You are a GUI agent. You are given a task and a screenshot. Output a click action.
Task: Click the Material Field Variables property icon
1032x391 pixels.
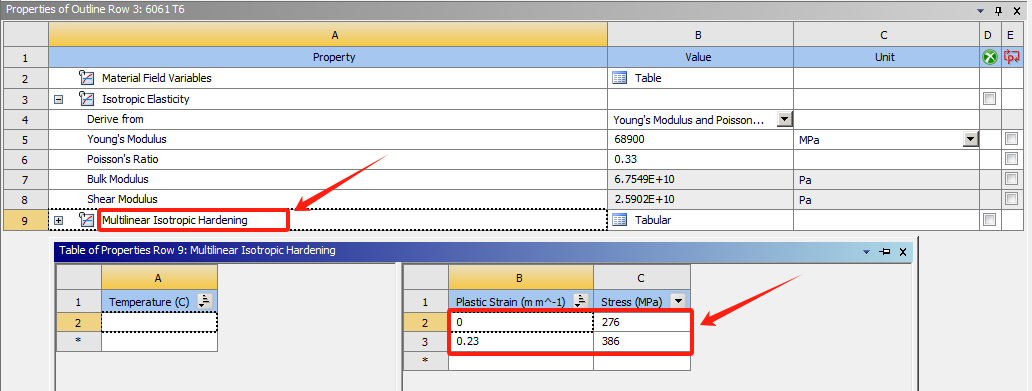(x=86, y=78)
